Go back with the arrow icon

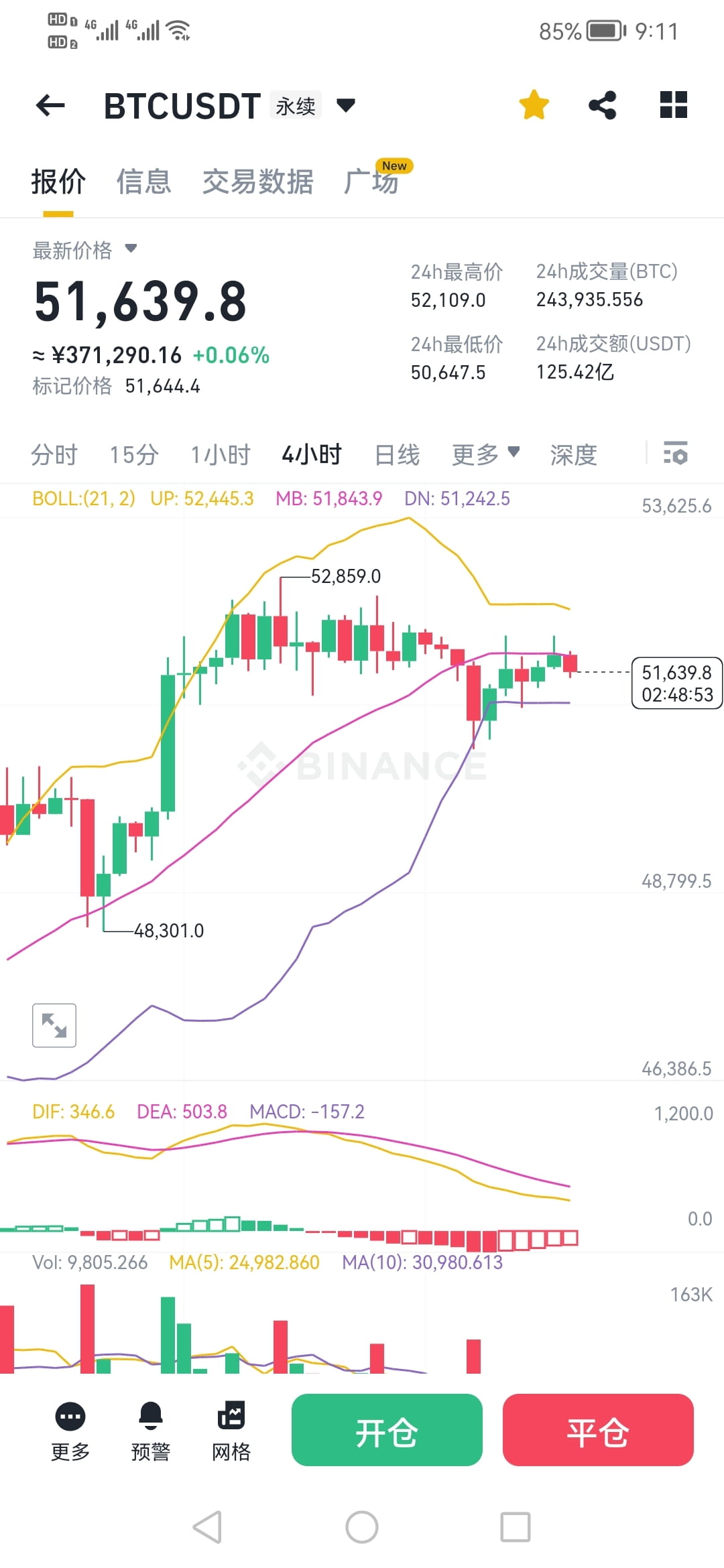coord(50,105)
